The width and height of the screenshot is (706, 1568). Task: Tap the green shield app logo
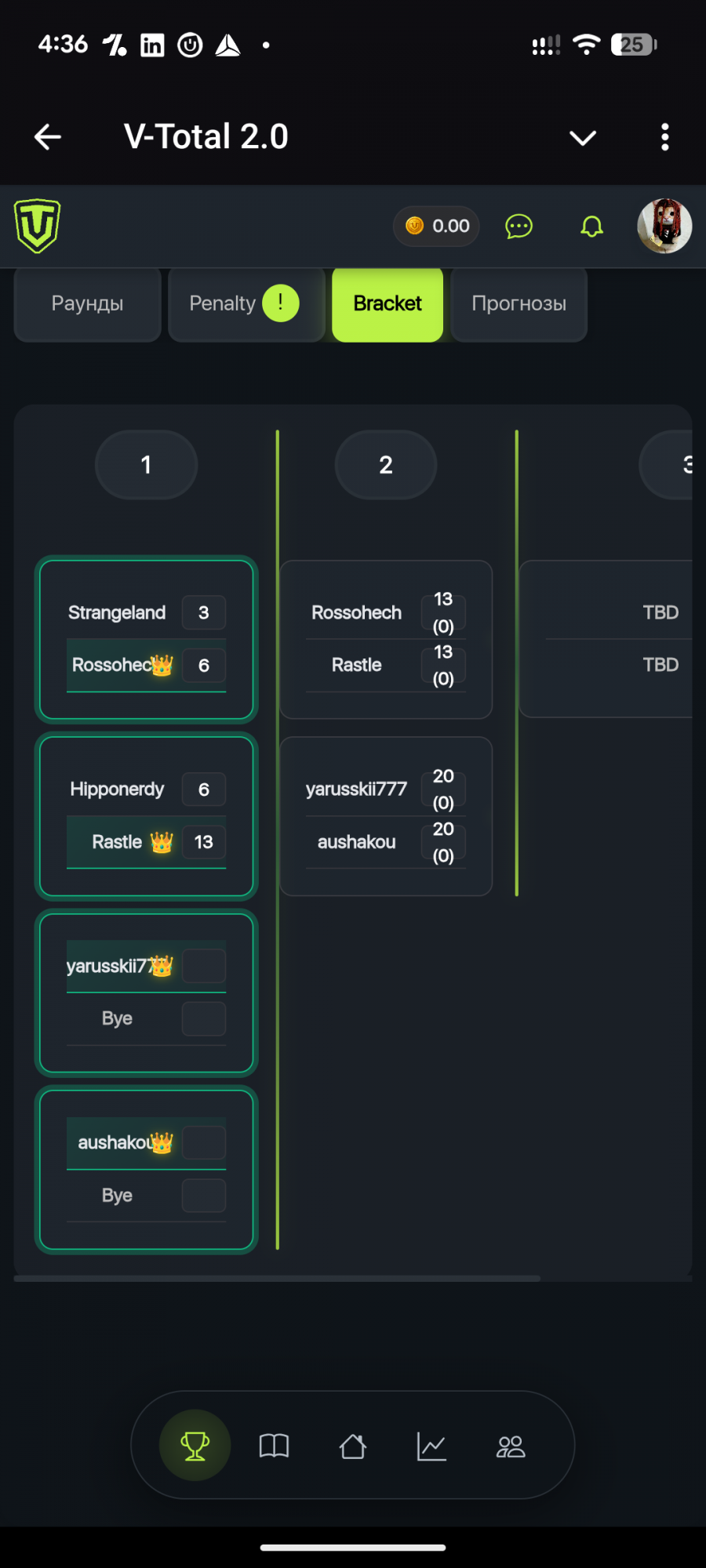point(37,226)
